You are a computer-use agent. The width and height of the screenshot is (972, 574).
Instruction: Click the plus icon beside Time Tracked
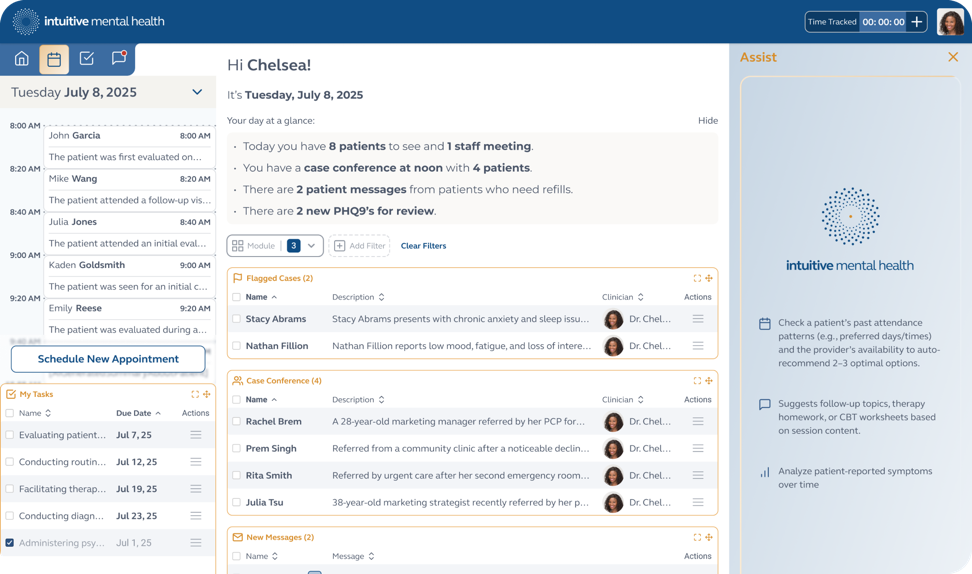[916, 22]
